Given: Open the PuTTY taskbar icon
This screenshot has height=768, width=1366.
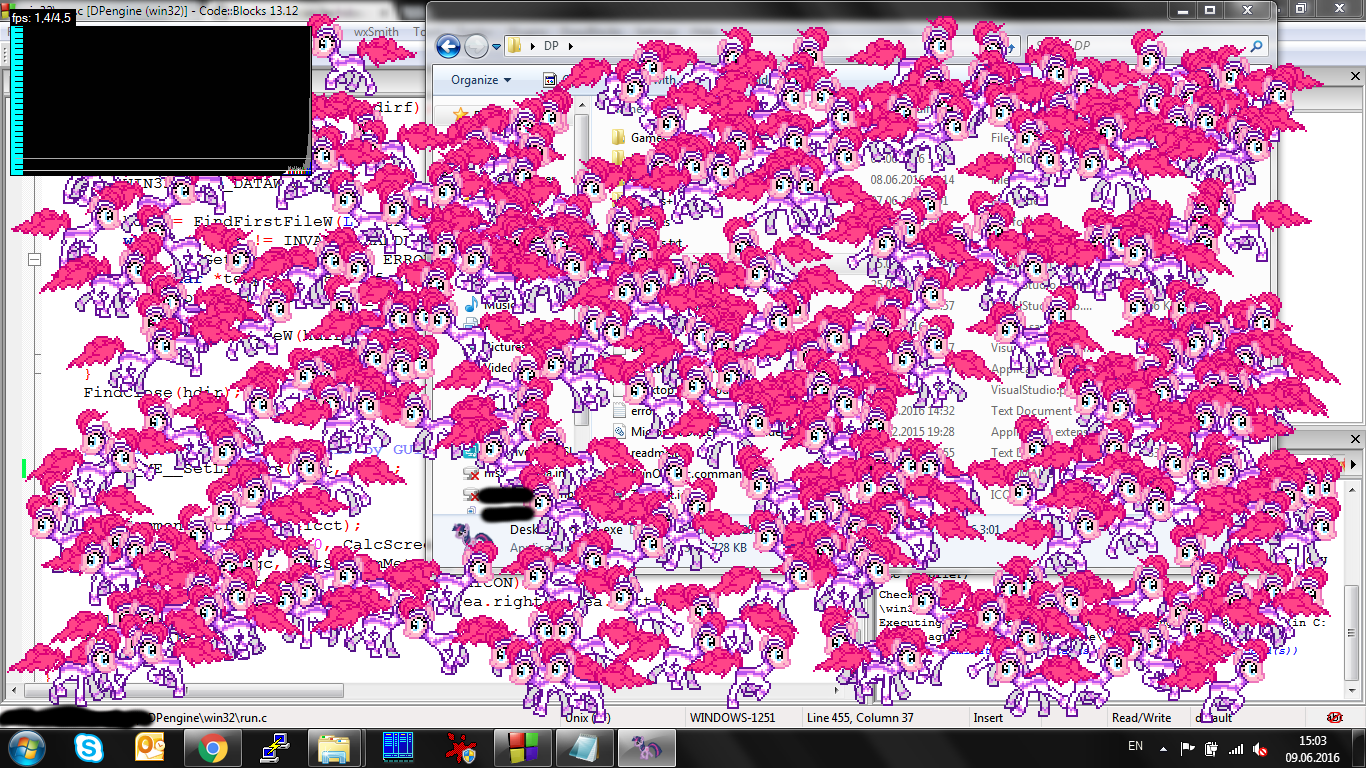Looking at the screenshot, I should [273, 748].
